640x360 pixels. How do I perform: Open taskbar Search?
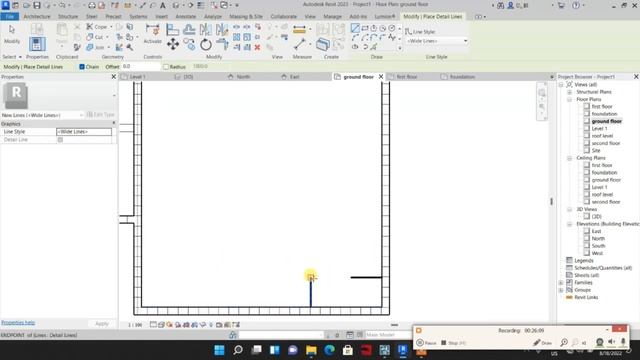(x=238, y=350)
